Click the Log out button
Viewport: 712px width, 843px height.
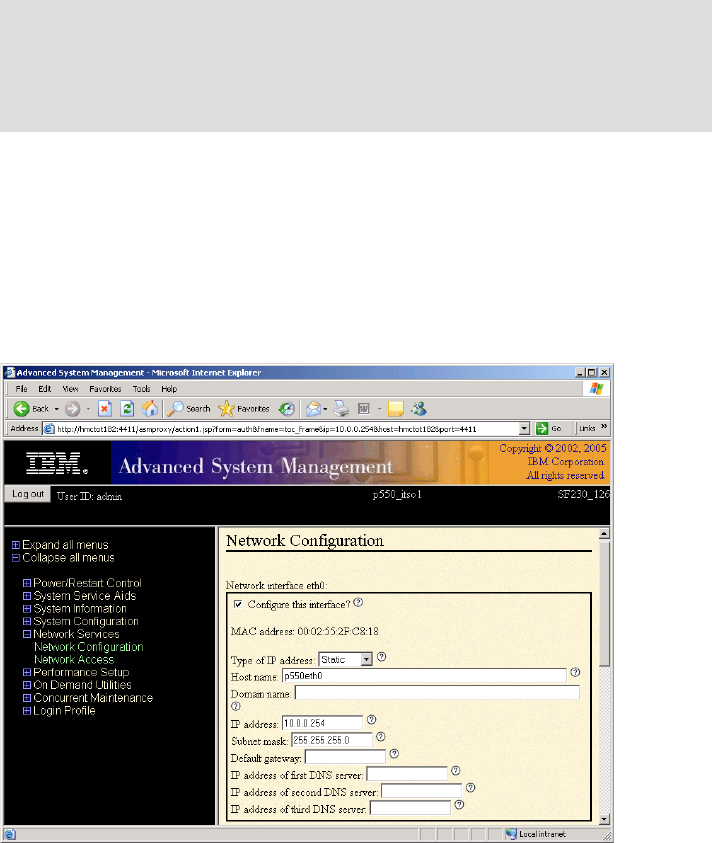pyautogui.click(x=28, y=494)
